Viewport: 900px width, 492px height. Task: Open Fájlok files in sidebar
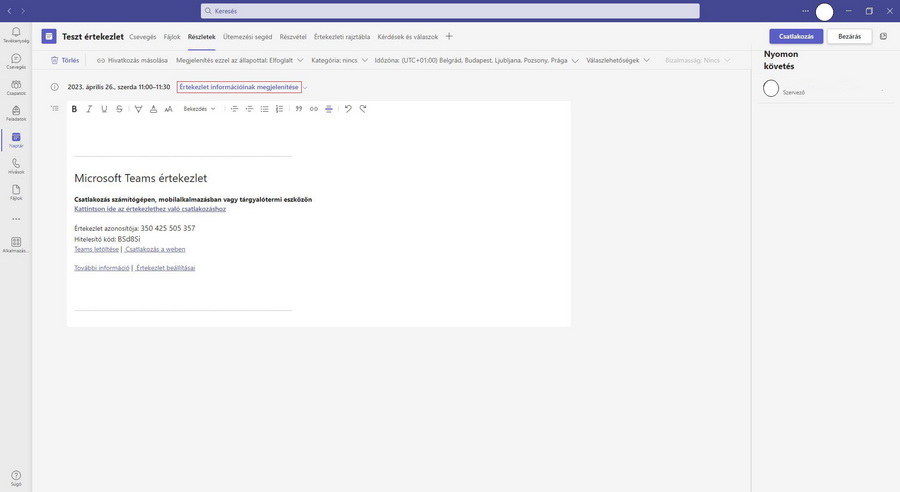point(16,192)
